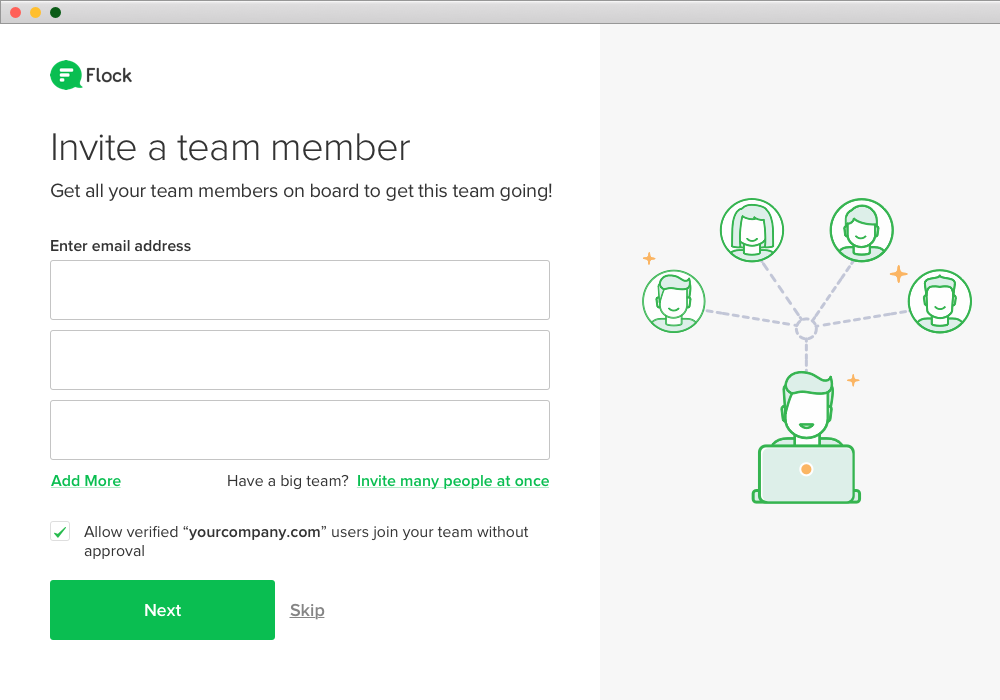Click the green zoom button in titlebar
The image size is (1000, 700).
tap(56, 13)
